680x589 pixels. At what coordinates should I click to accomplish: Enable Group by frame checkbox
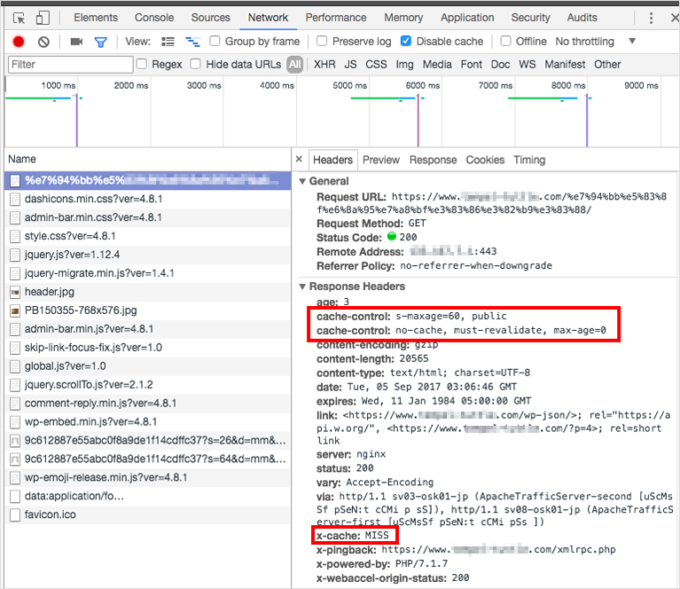[214, 41]
